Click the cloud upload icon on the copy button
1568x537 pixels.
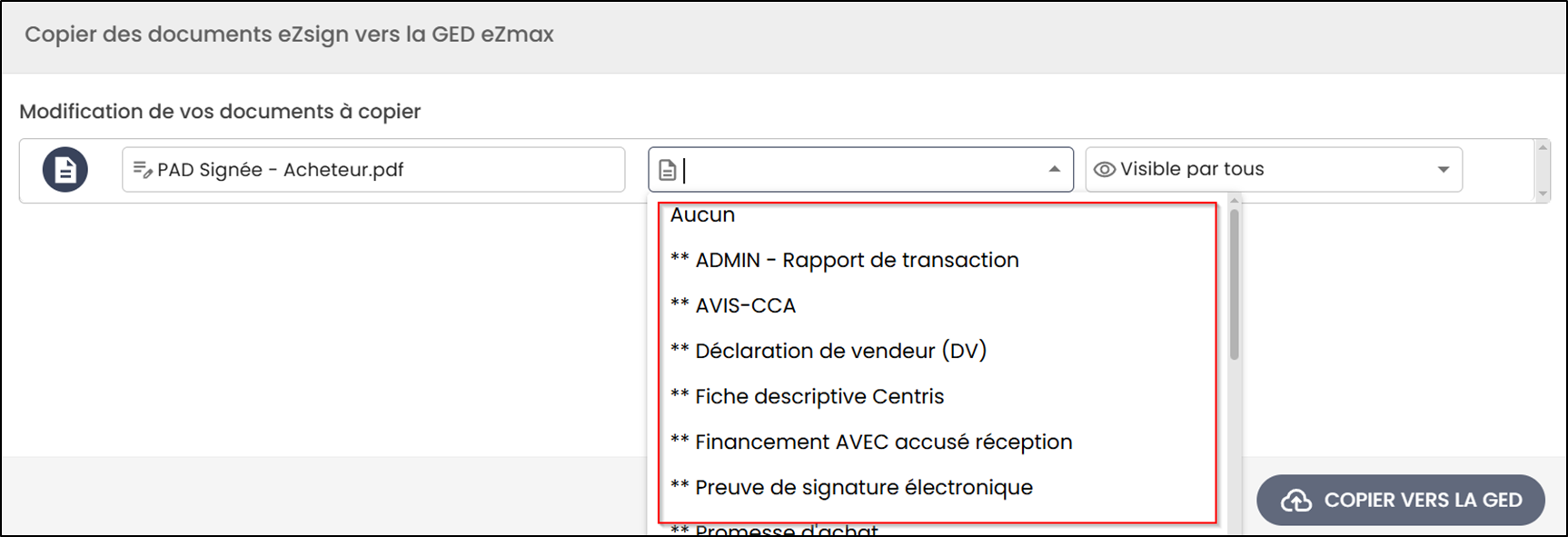click(1296, 501)
